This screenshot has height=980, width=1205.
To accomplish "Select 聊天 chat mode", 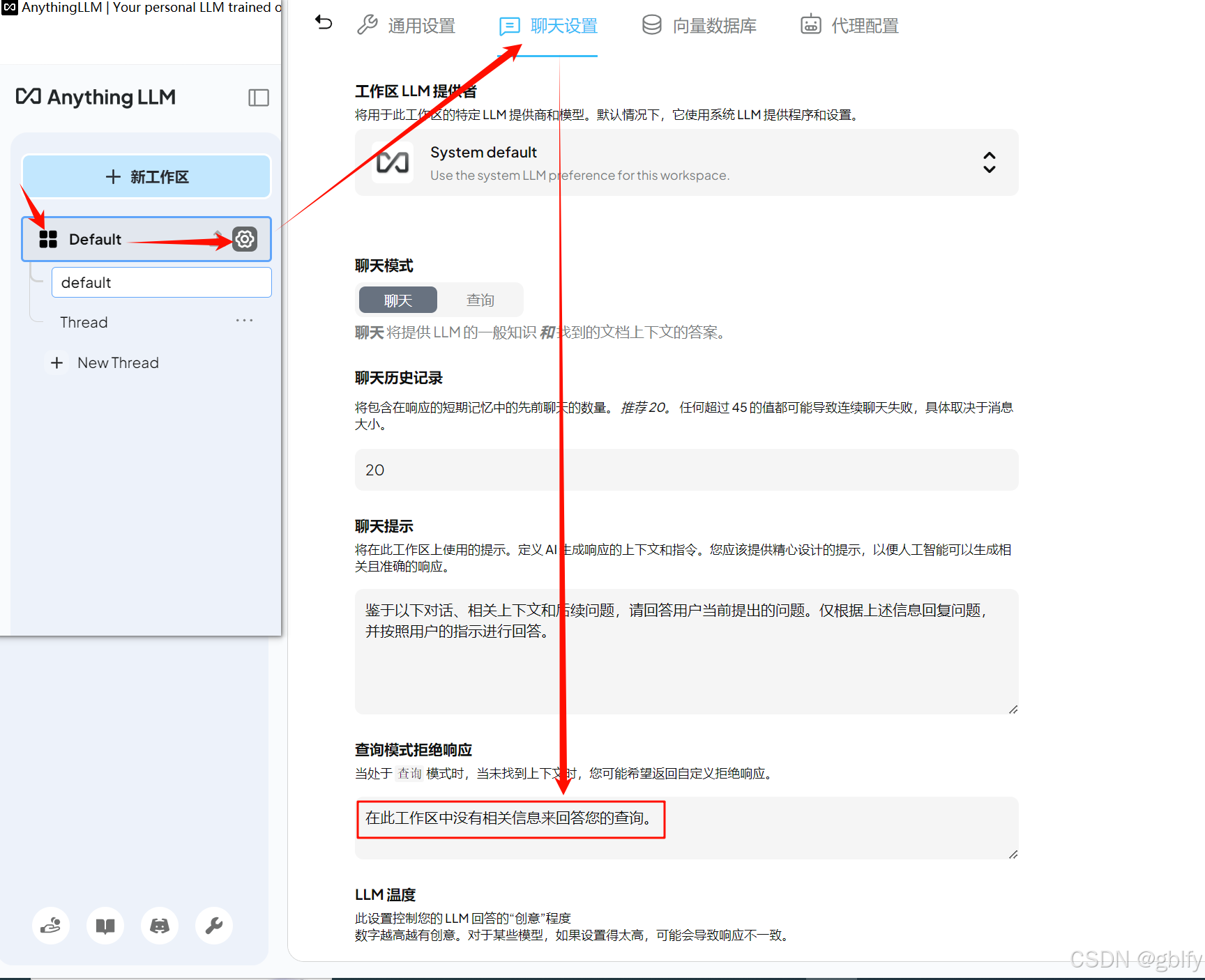I will (398, 300).
